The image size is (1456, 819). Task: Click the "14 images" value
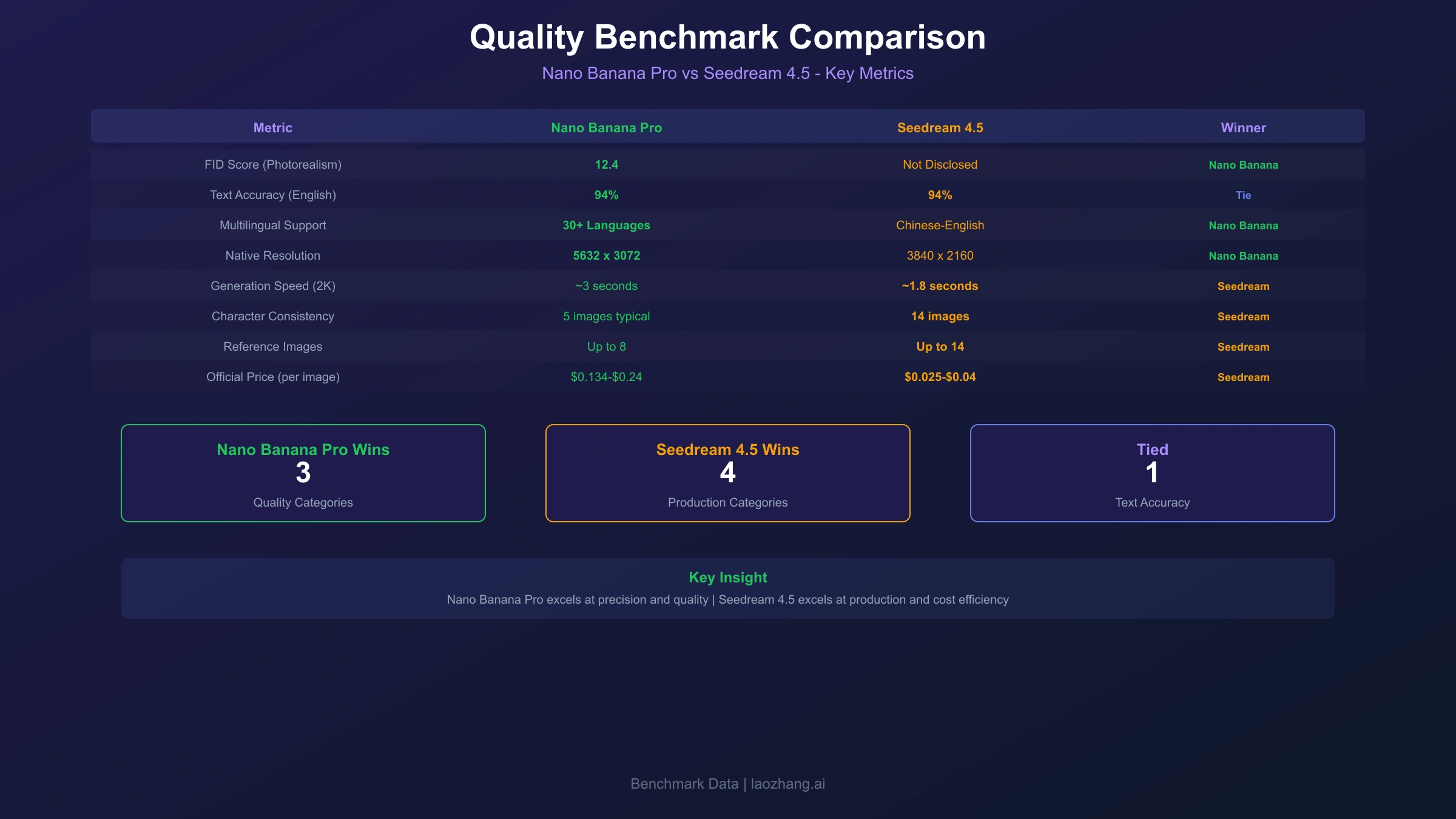(940, 316)
